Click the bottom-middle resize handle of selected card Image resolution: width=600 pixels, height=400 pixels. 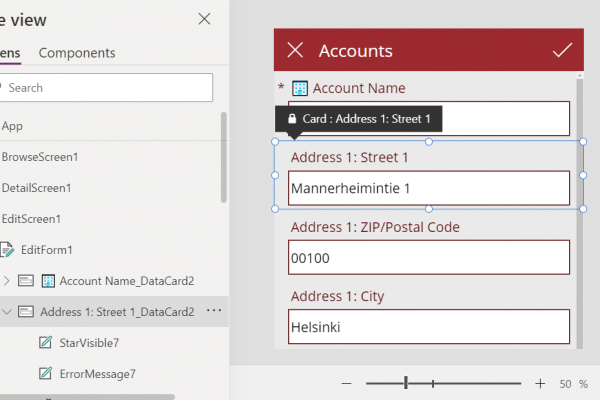pos(429,209)
